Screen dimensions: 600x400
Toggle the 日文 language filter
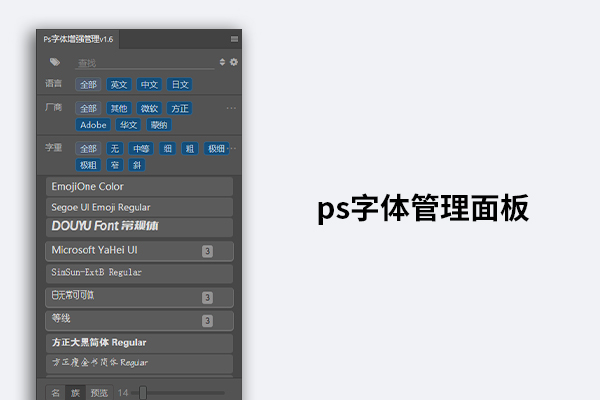pos(180,85)
